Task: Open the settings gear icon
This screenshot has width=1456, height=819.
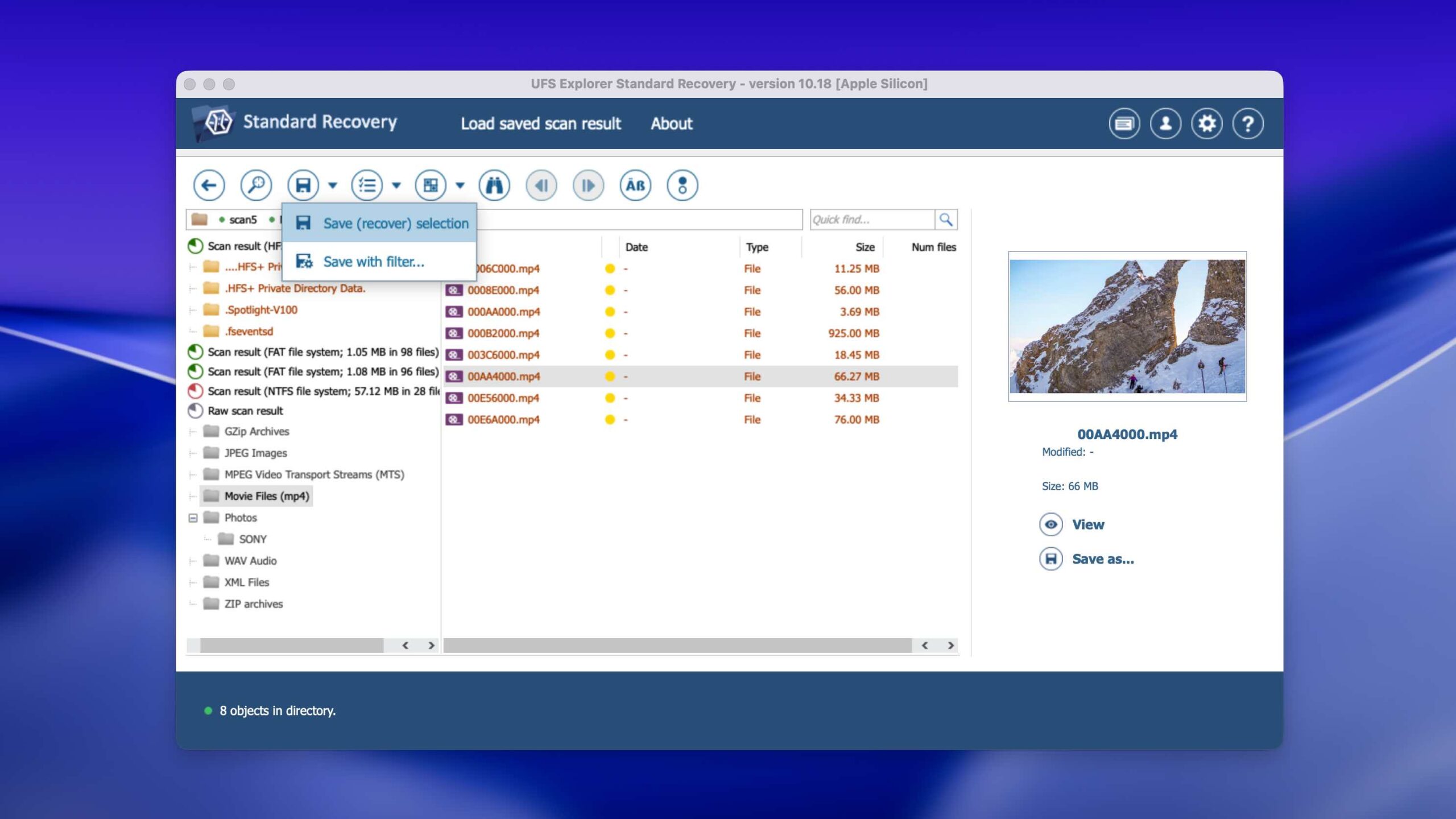Action: [1206, 123]
